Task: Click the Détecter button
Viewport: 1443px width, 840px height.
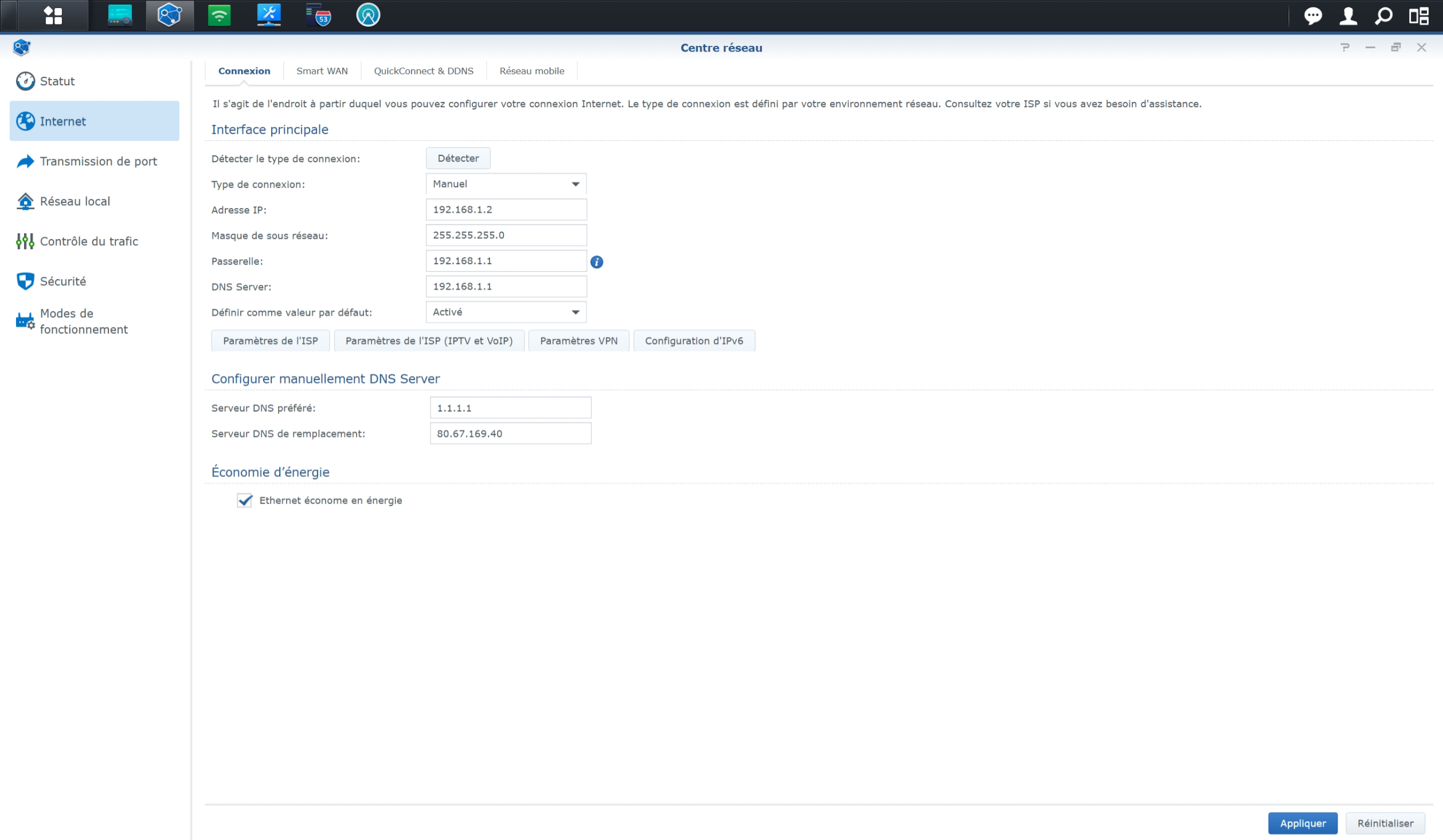Action: (x=457, y=158)
